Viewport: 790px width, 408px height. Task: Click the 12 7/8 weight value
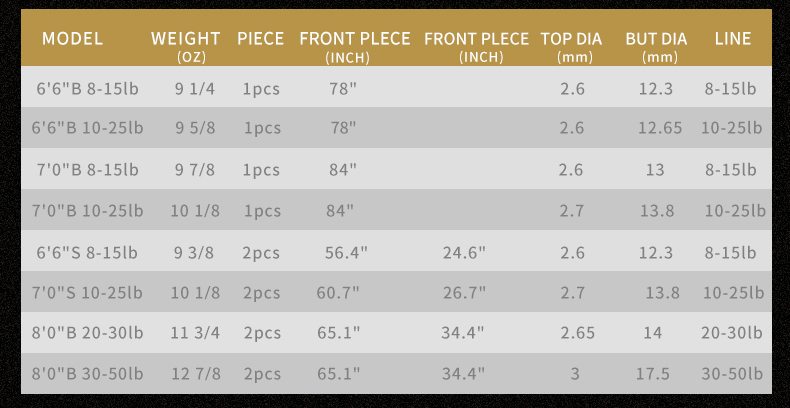tap(196, 374)
